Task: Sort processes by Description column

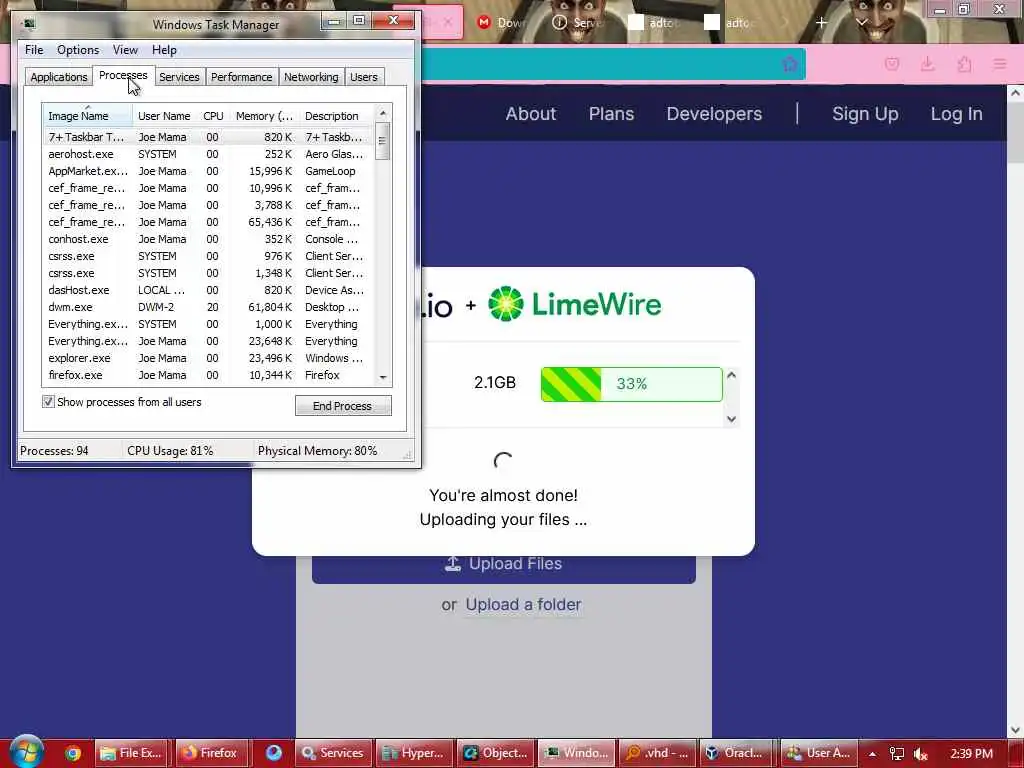Action: tap(337, 116)
